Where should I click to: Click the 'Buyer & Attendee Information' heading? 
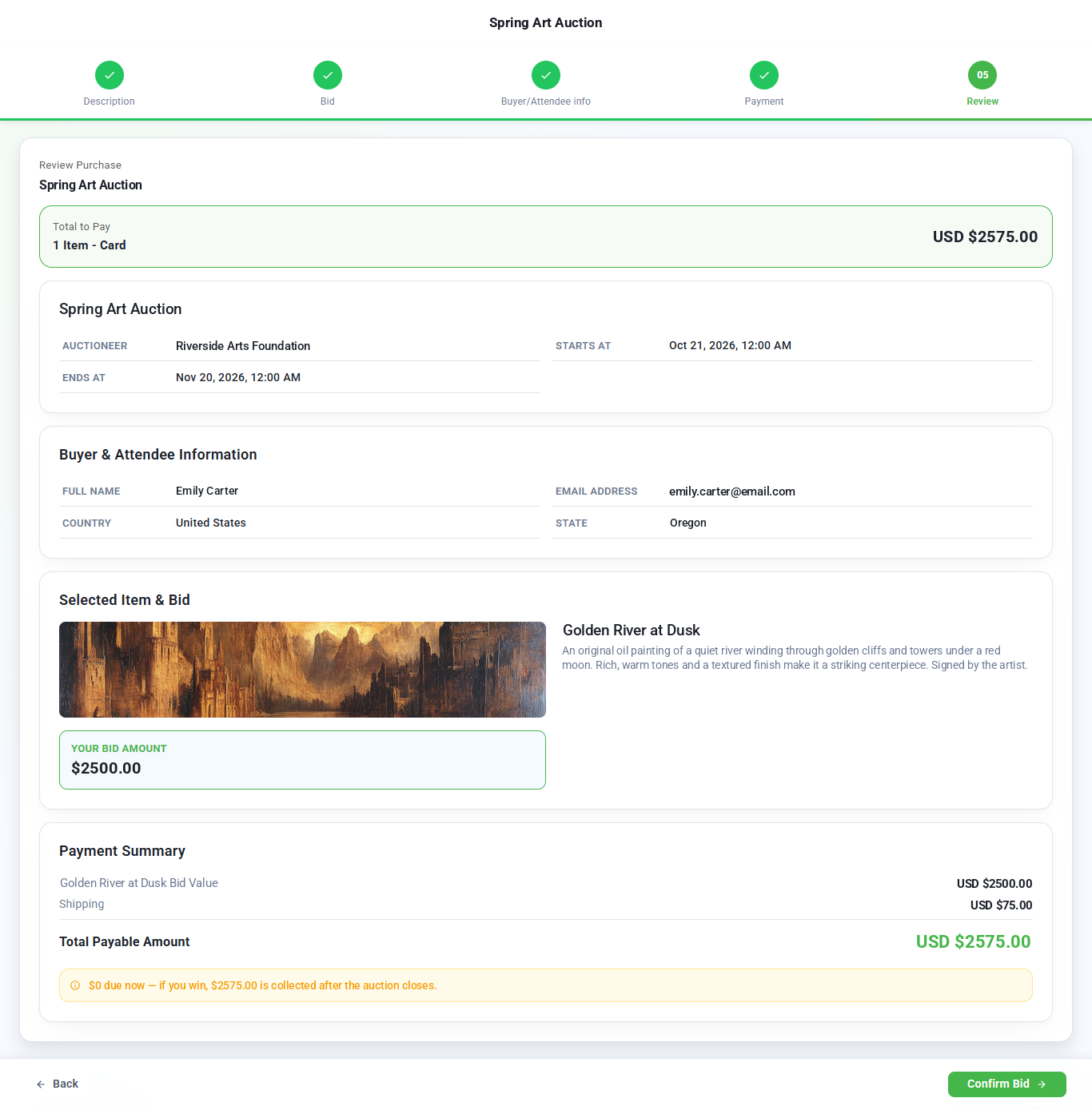pyautogui.click(x=158, y=455)
